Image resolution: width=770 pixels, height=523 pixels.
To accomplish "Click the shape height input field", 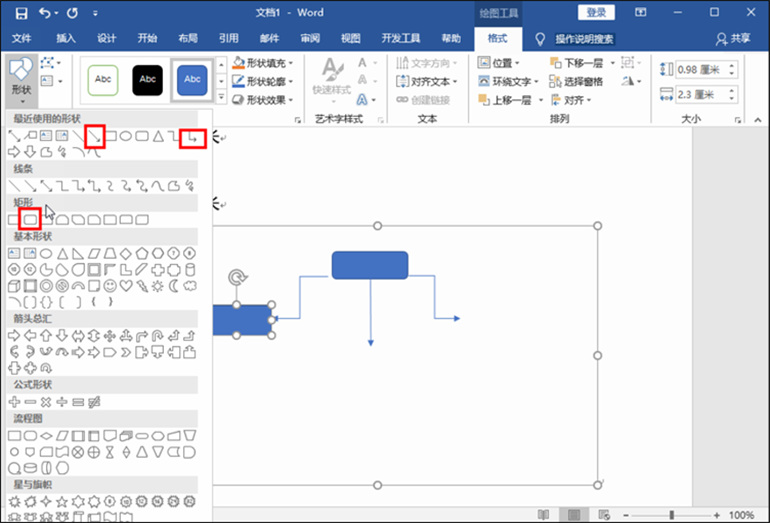I will coord(701,70).
